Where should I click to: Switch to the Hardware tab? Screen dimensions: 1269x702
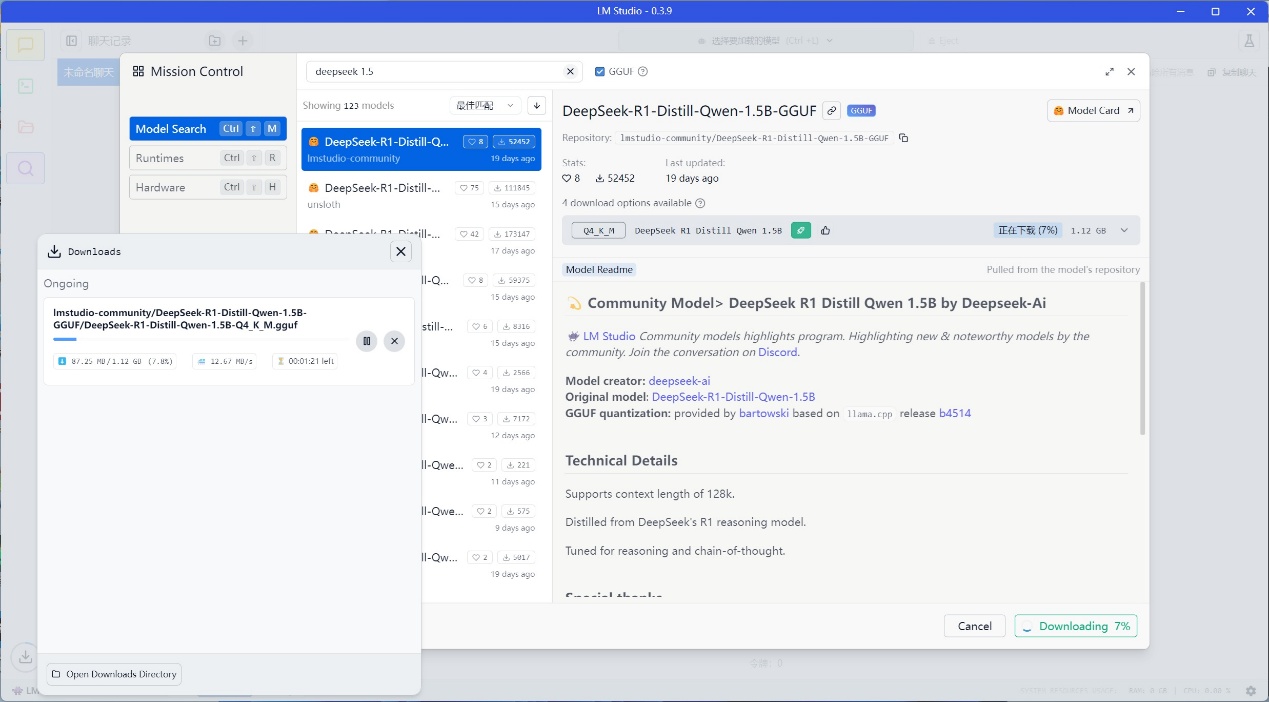[208, 187]
